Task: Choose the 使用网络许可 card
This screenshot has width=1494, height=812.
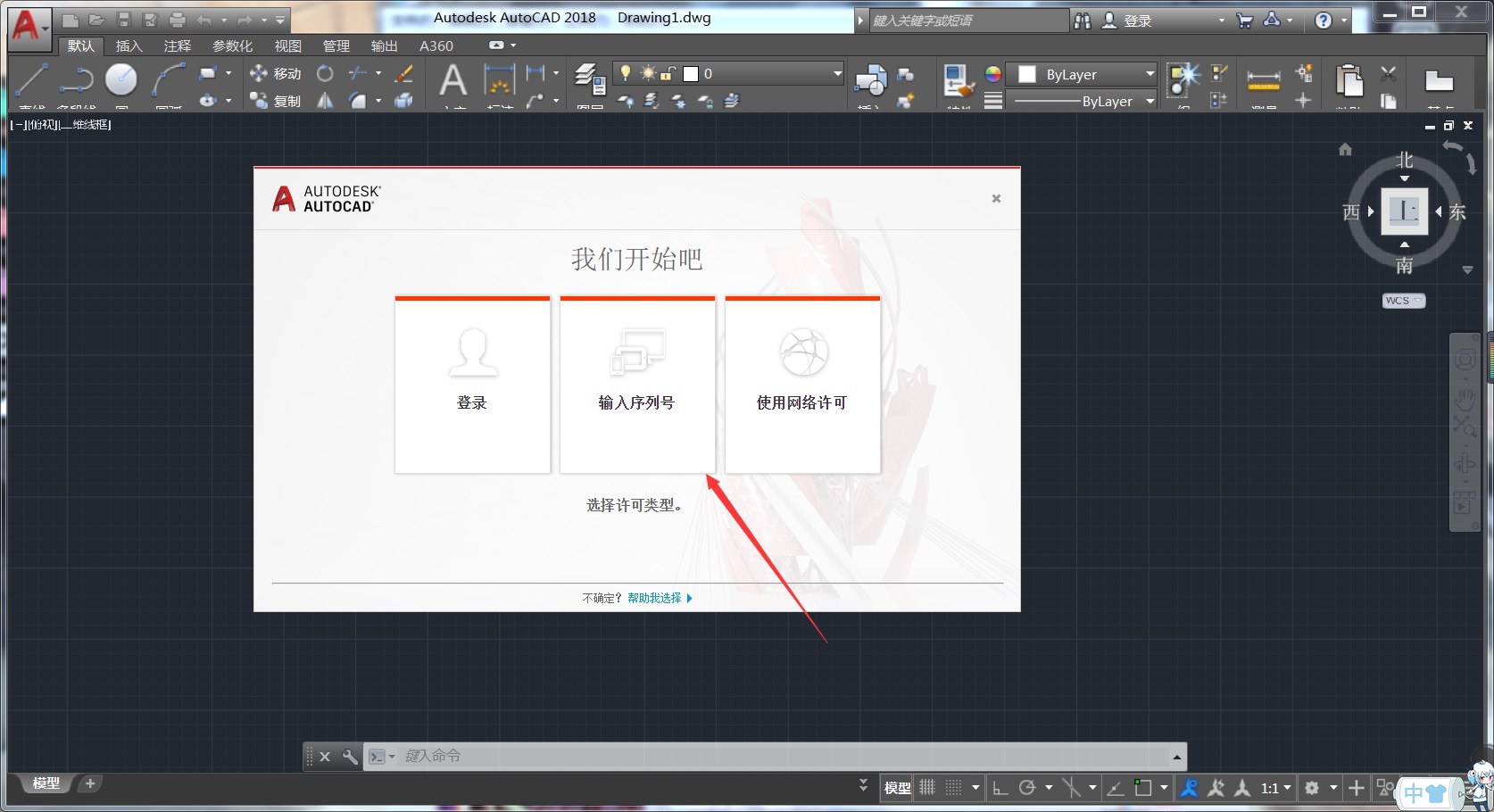Action: (802, 385)
